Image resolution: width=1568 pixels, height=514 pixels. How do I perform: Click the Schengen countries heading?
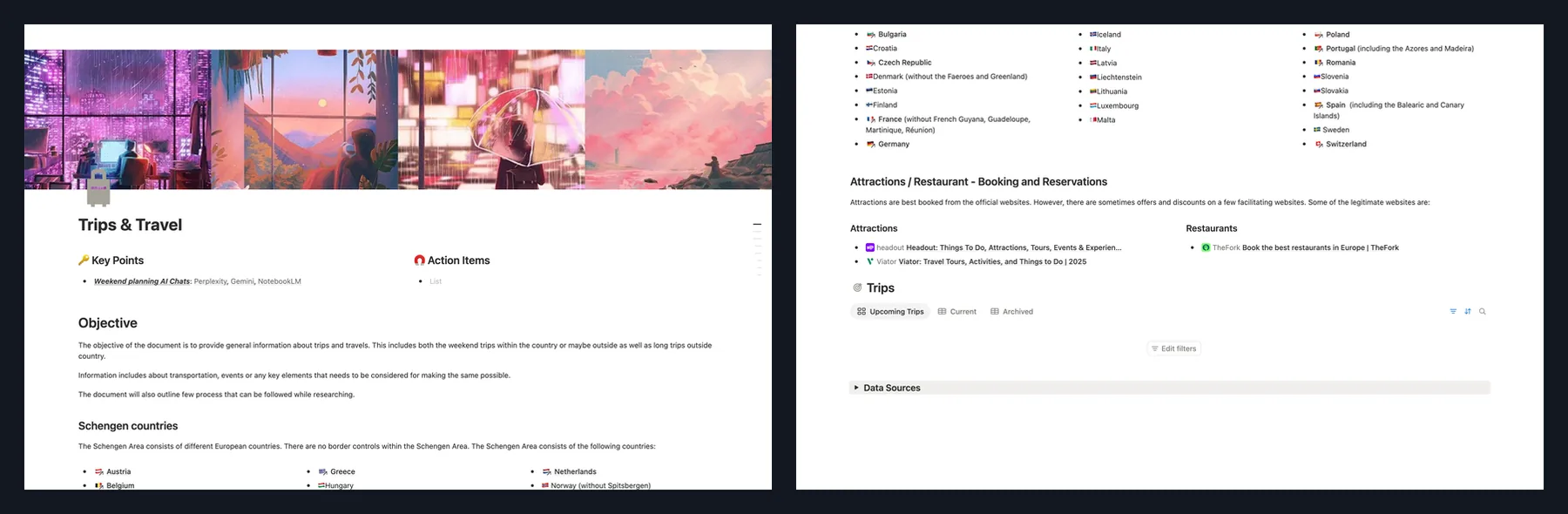[x=128, y=426]
